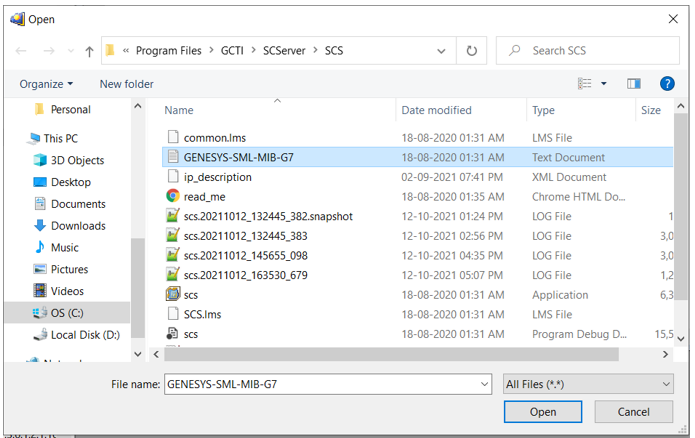The width and height of the screenshot is (695, 438).
Task: Open the File name history dropdown
Action: [485, 384]
